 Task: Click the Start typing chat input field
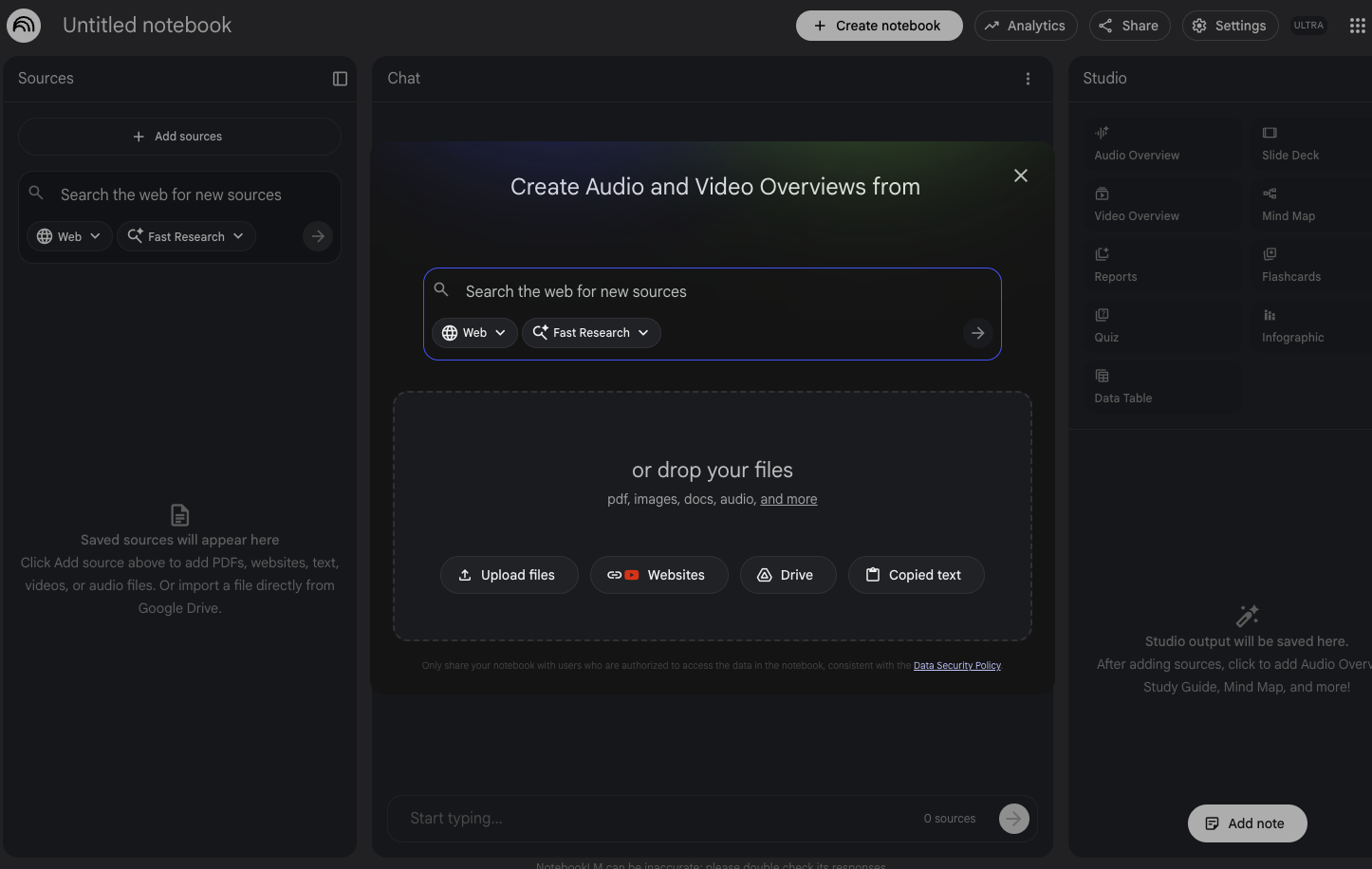(x=655, y=818)
